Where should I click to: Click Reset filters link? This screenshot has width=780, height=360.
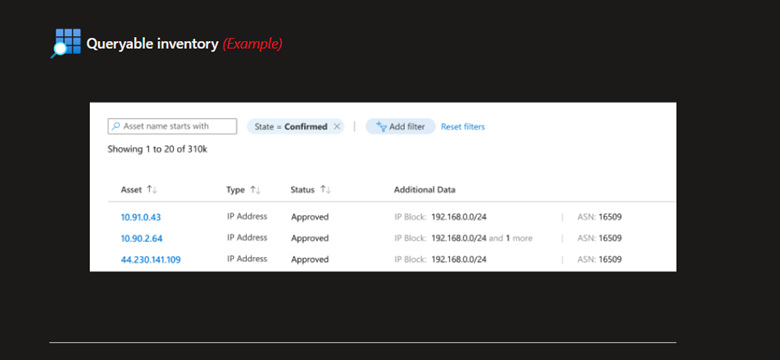point(463,127)
